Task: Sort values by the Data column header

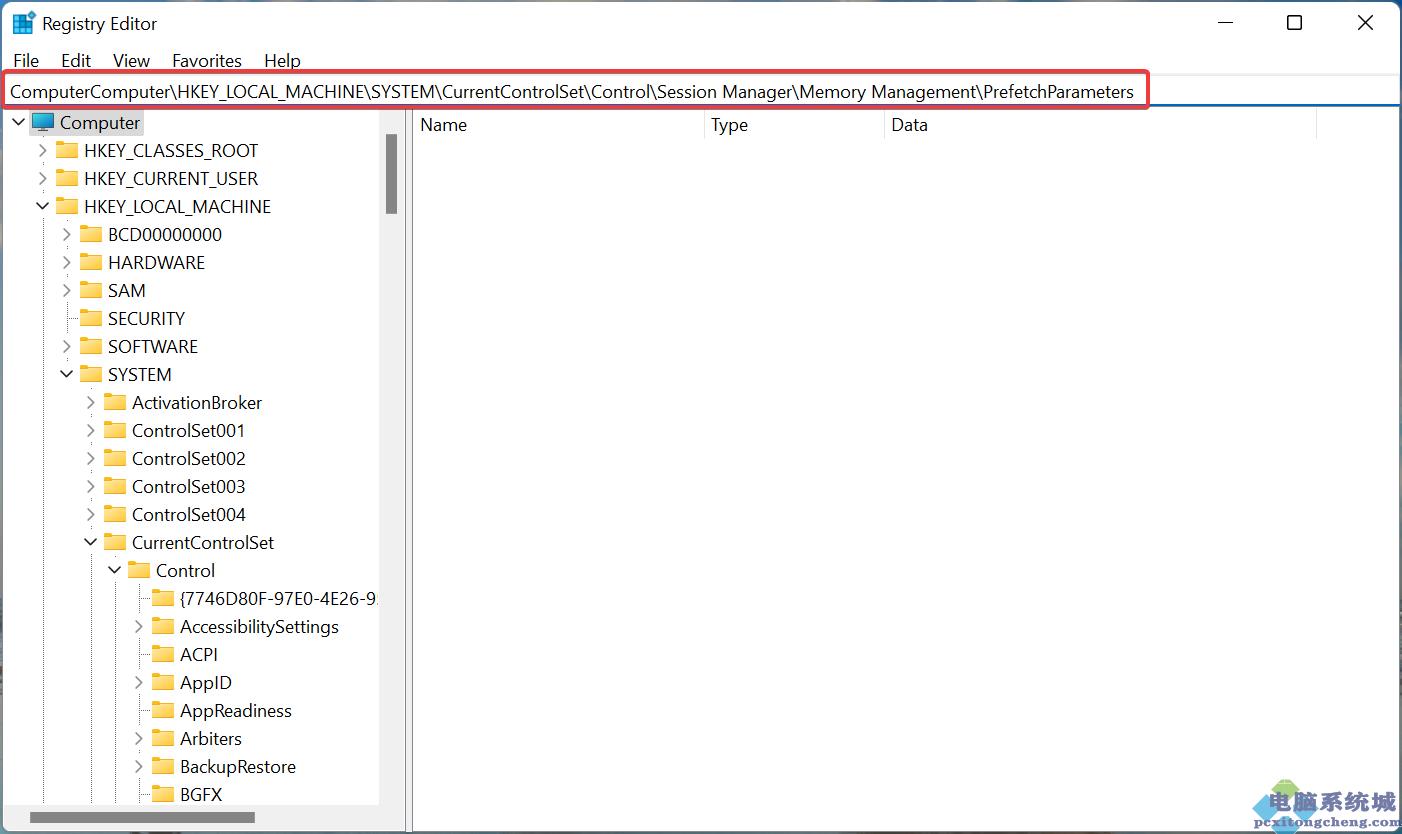Action: click(1100, 125)
